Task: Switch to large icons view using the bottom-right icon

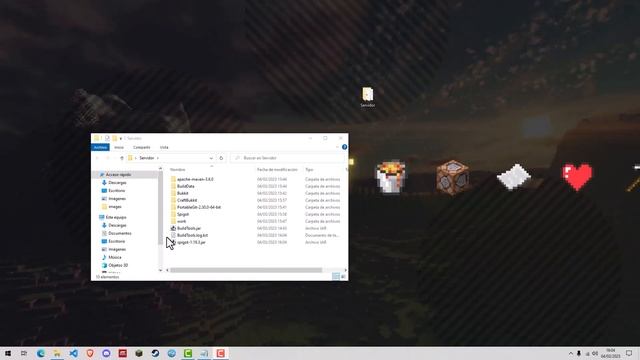Action: click(343, 276)
